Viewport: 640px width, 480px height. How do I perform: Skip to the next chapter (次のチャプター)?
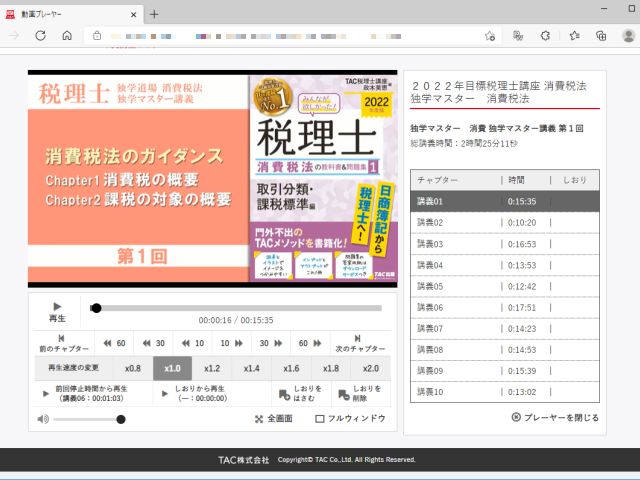click(356, 343)
